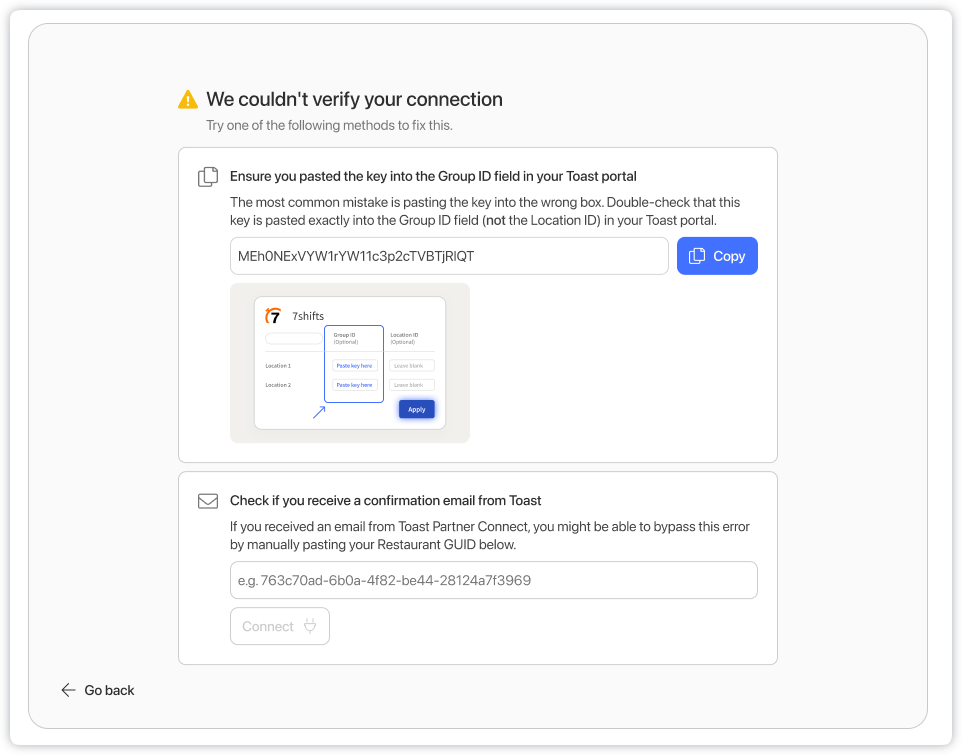The image size is (962, 755).
Task: Click the Location 1 'Paste key here' box
Action: point(354,366)
